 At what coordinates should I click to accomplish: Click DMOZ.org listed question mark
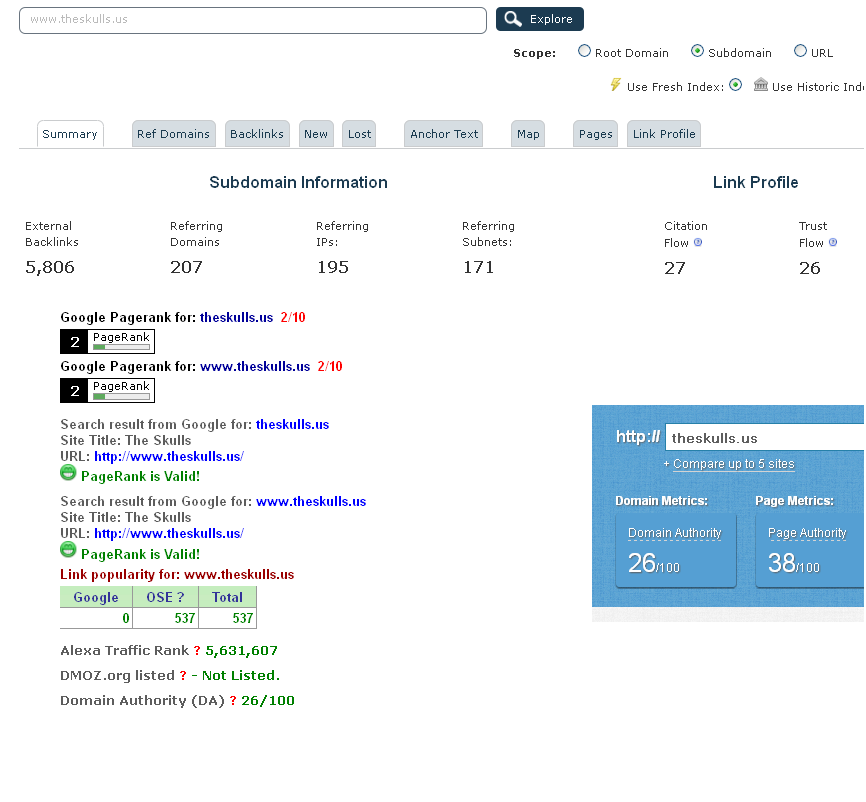[x=183, y=676]
